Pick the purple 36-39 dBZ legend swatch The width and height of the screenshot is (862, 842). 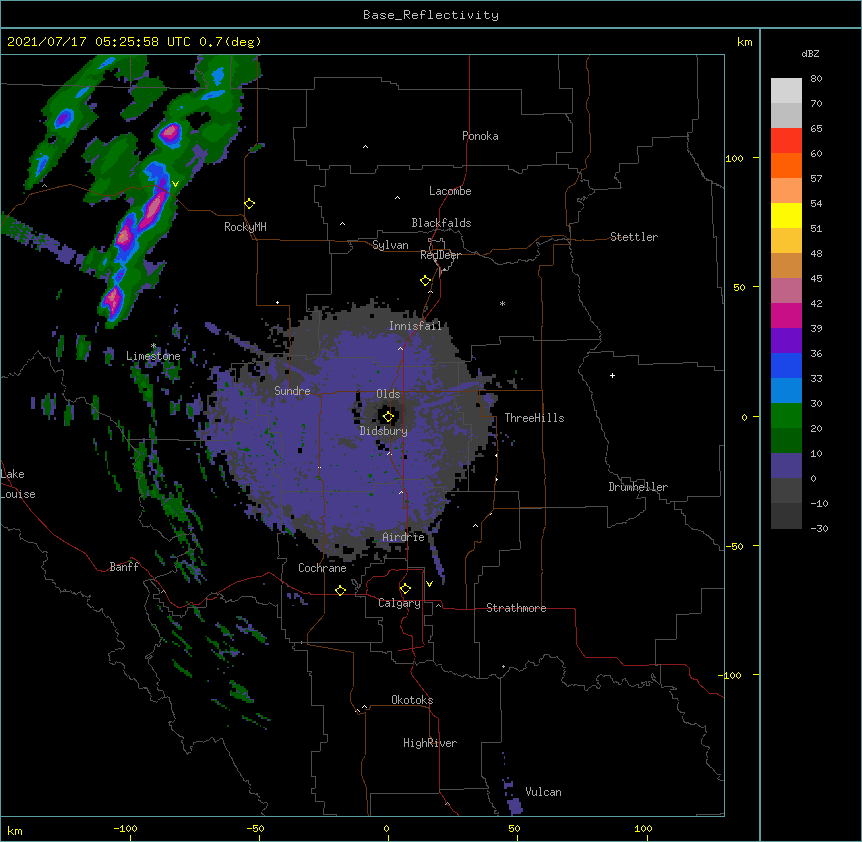[786, 340]
